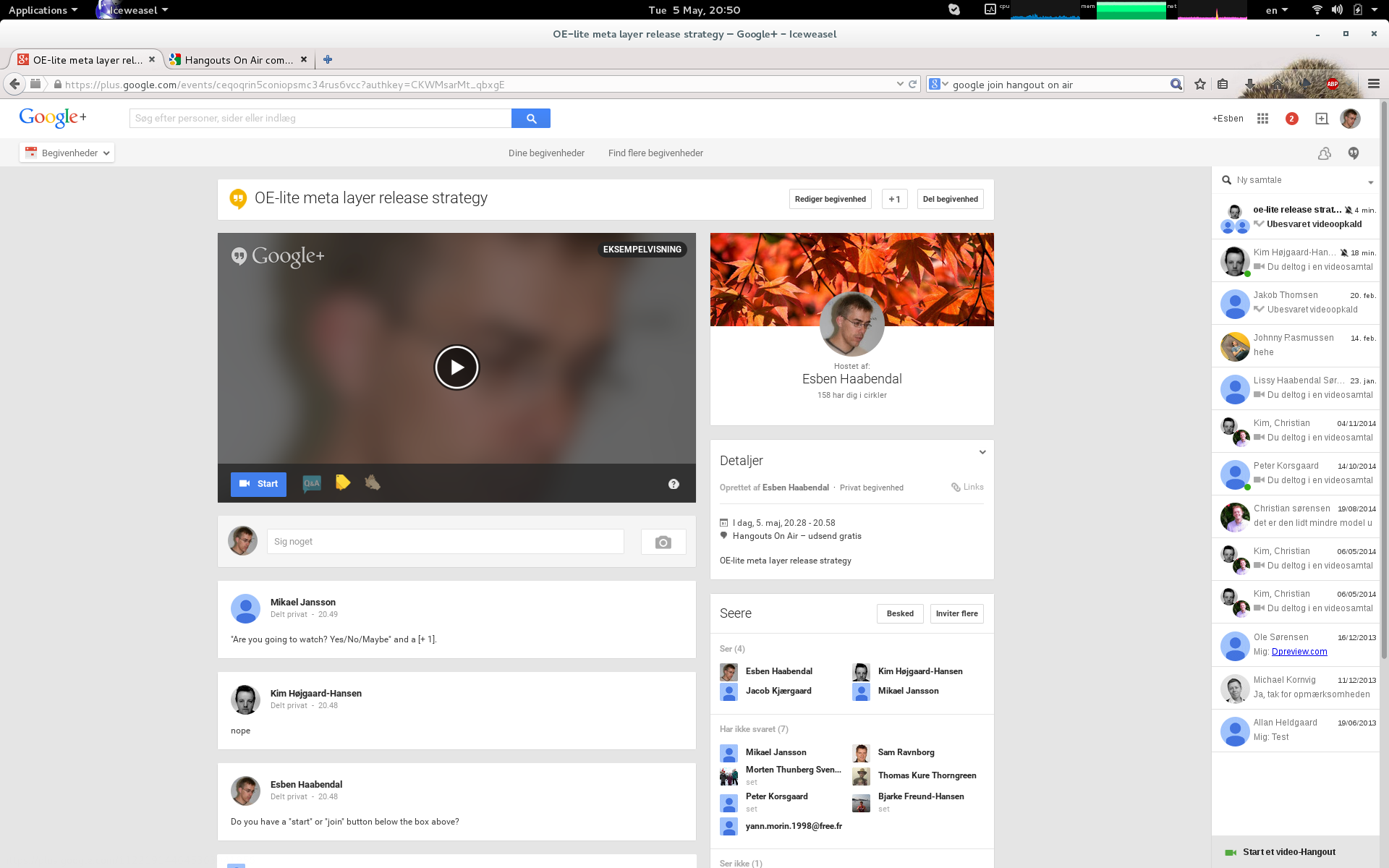Open the oe-lite release strat... conversation

click(1295, 217)
